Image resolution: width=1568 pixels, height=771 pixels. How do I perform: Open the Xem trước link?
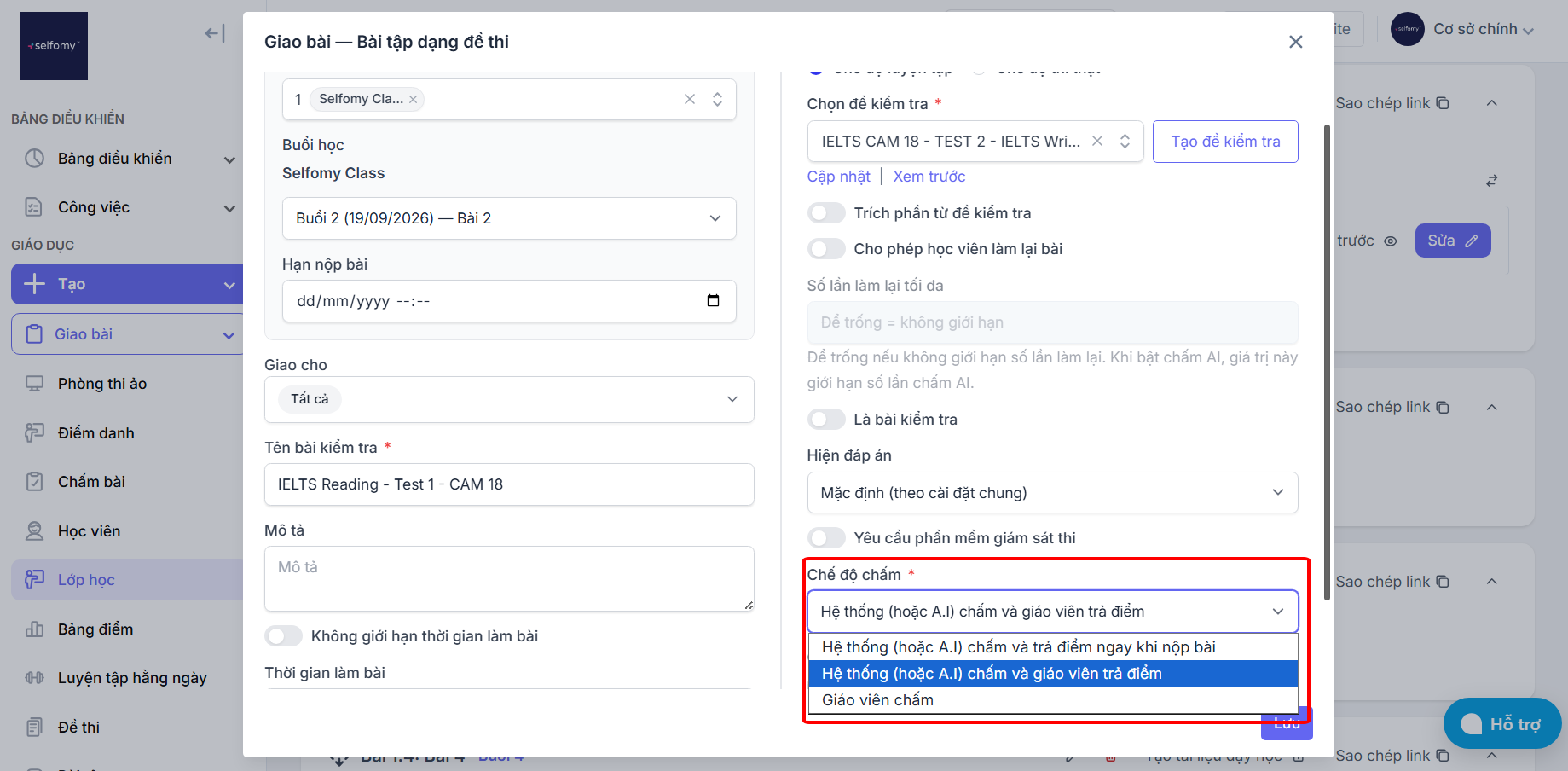(929, 177)
